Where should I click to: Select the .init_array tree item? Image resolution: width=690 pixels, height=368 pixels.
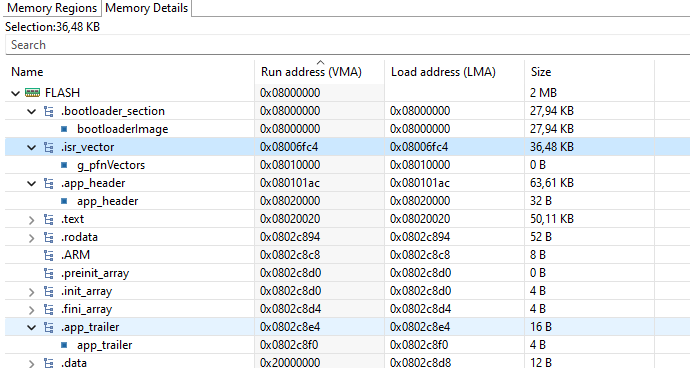[87, 291]
